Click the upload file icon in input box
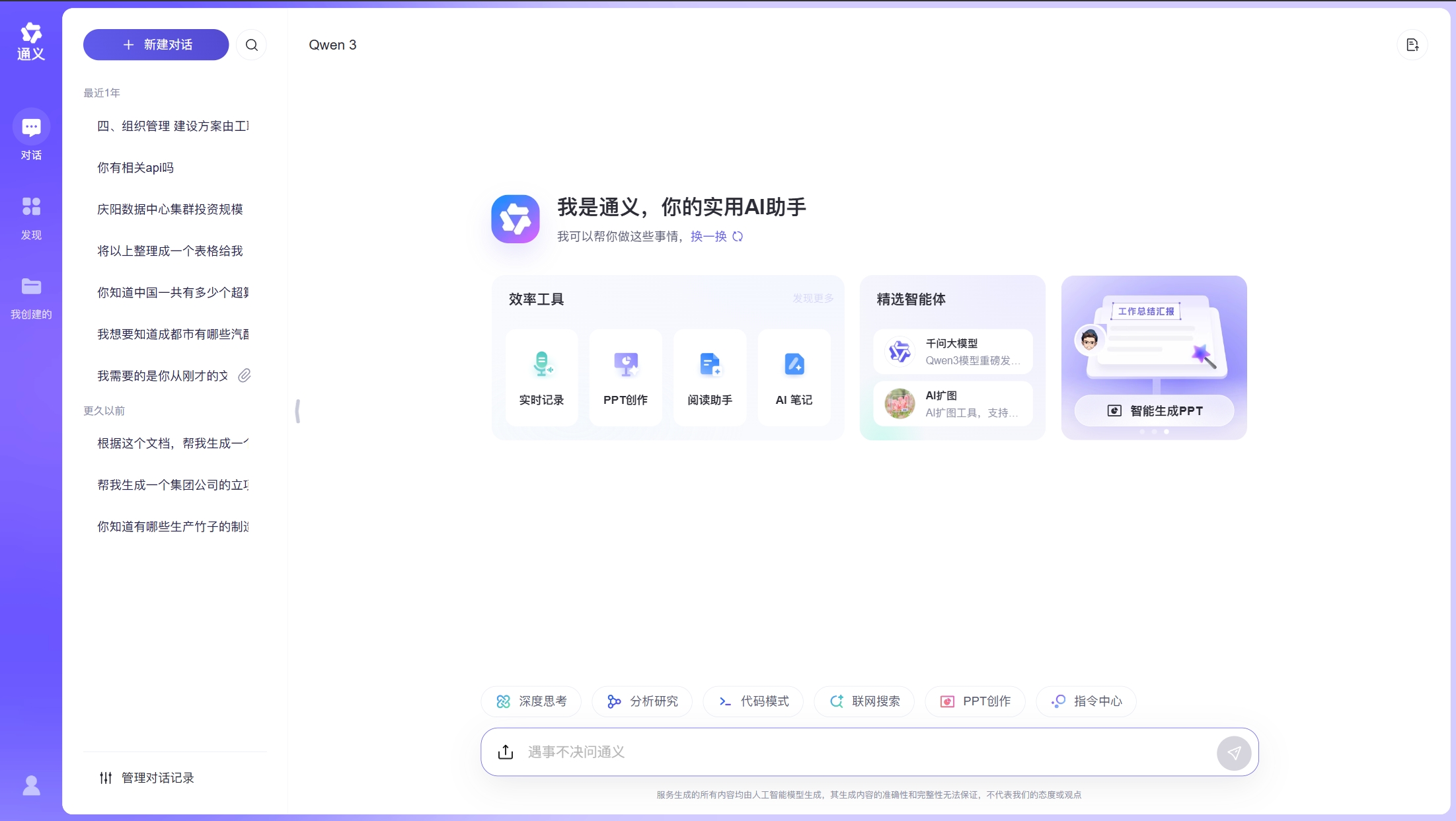Image resolution: width=1456 pixels, height=821 pixels. pos(506,752)
